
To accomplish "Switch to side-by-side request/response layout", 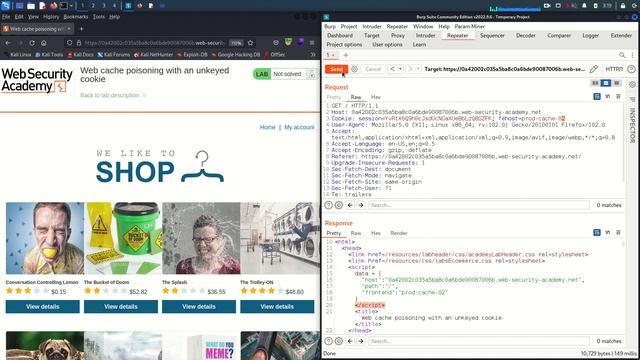I will [595, 83].
